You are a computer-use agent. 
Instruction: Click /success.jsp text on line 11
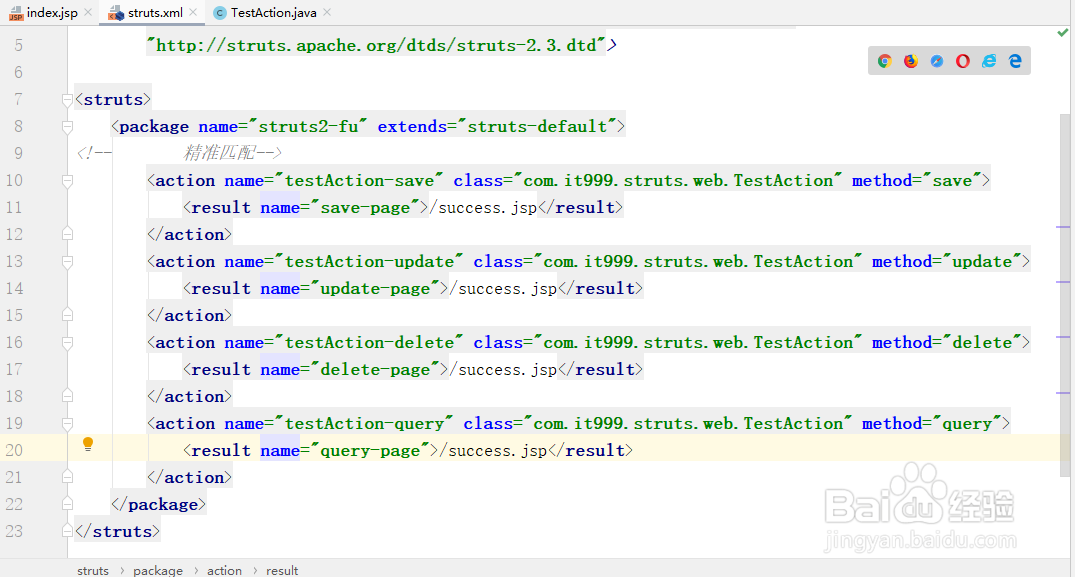pyautogui.click(x=483, y=208)
